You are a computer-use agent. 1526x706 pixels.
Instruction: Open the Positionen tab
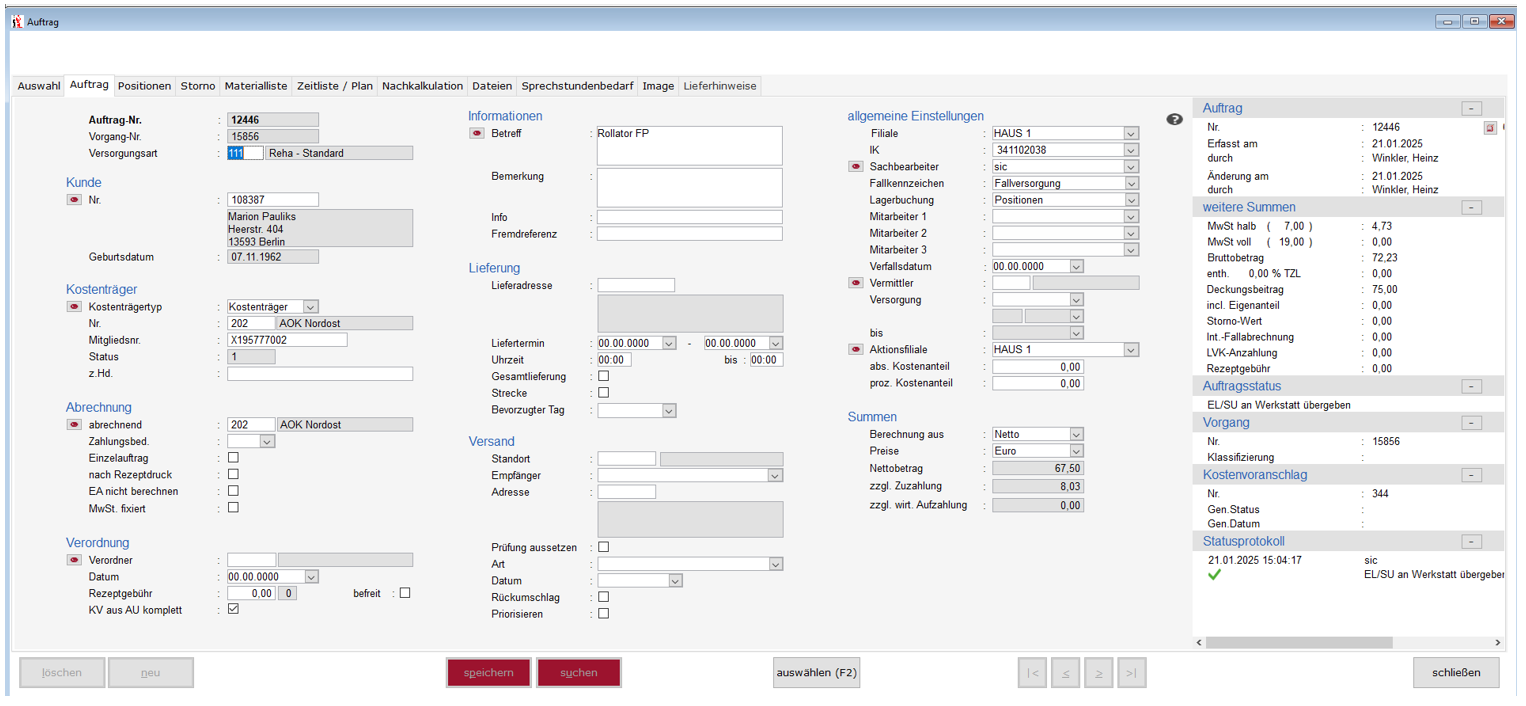[145, 86]
